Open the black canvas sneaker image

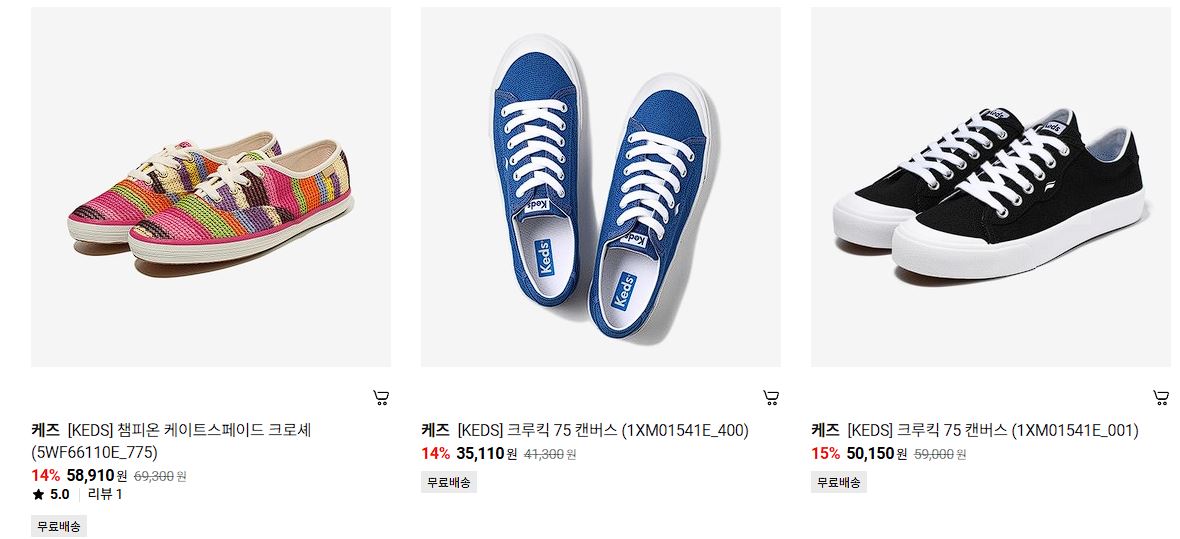coord(990,187)
